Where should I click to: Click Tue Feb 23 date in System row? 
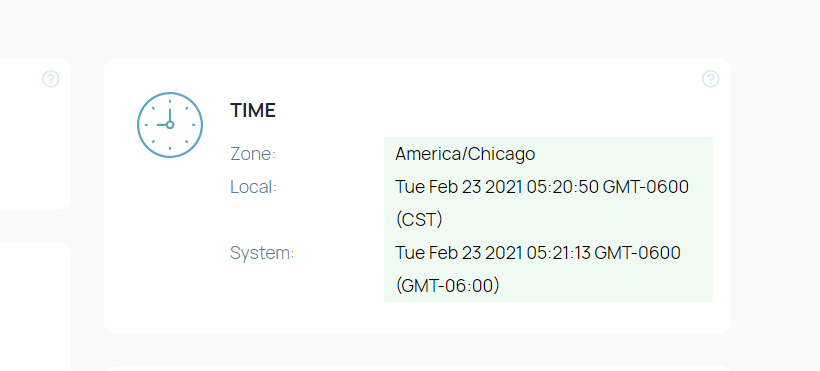click(438, 253)
